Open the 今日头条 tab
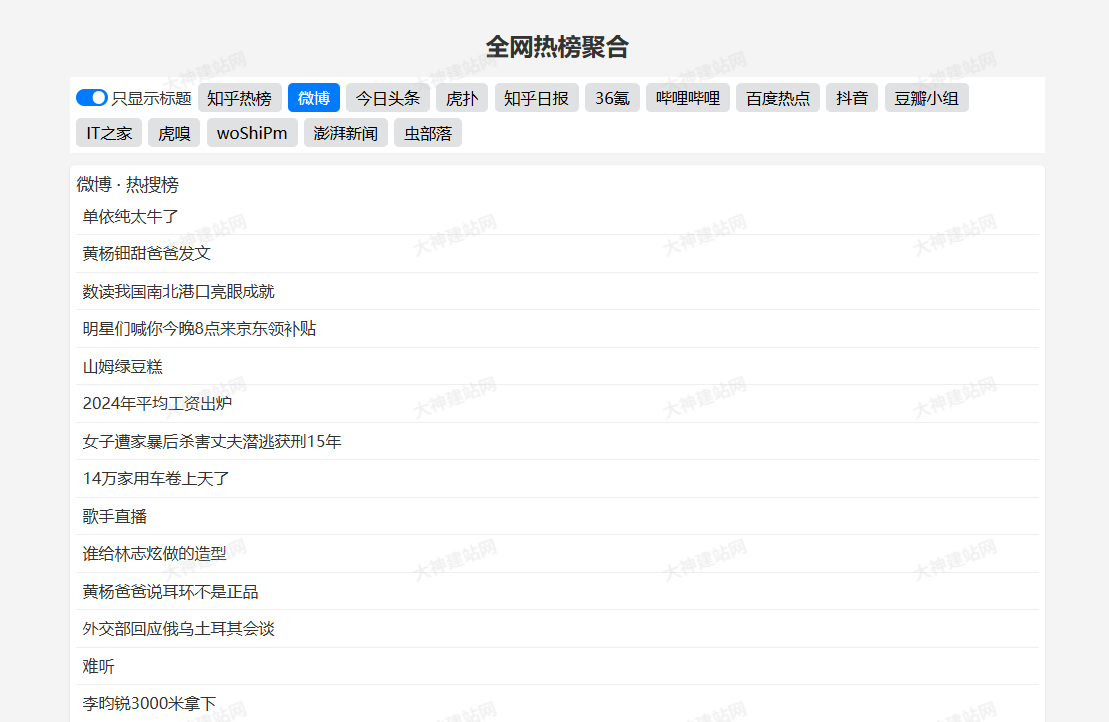This screenshot has height=722, width=1109. (x=388, y=98)
